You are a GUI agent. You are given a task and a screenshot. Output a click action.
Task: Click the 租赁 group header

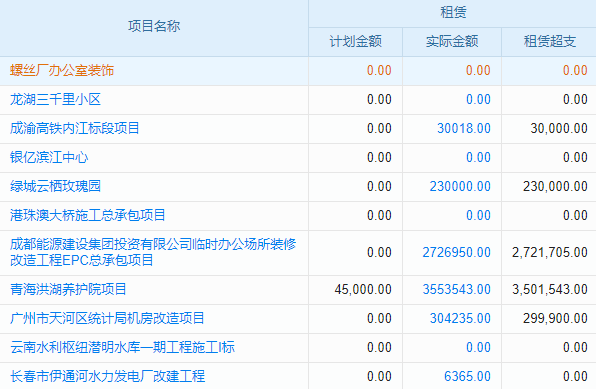point(453,12)
